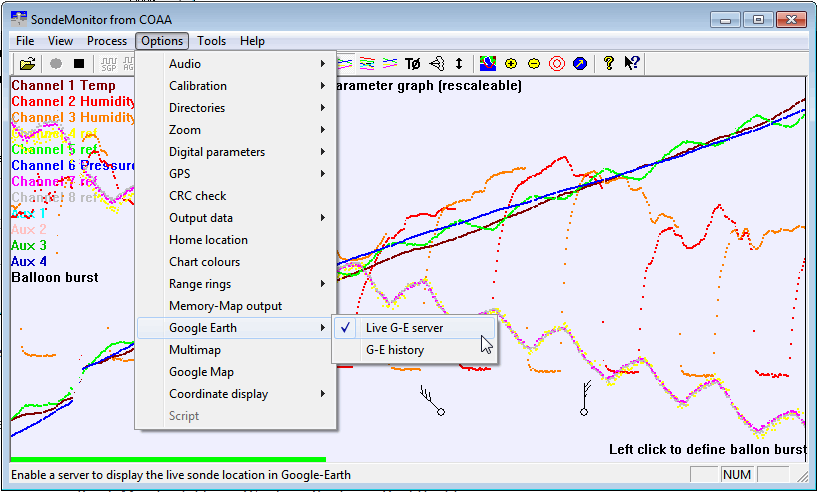Expand the Audio submenu
The width and height of the screenshot is (818, 492).
235,64
